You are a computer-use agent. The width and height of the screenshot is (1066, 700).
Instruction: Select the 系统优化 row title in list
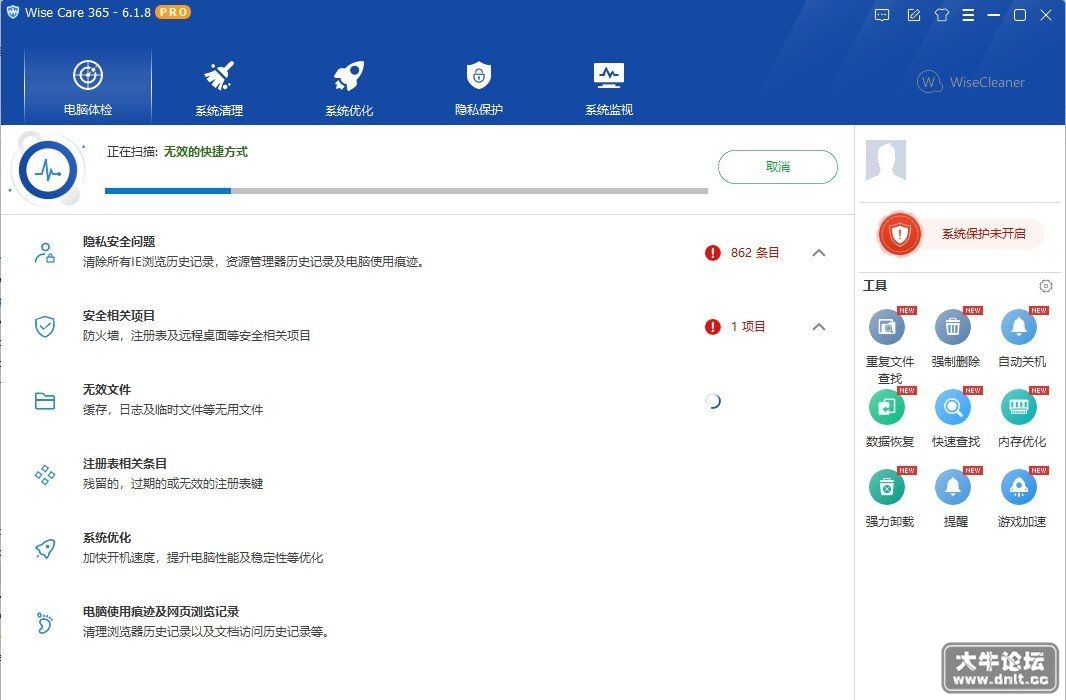107,538
